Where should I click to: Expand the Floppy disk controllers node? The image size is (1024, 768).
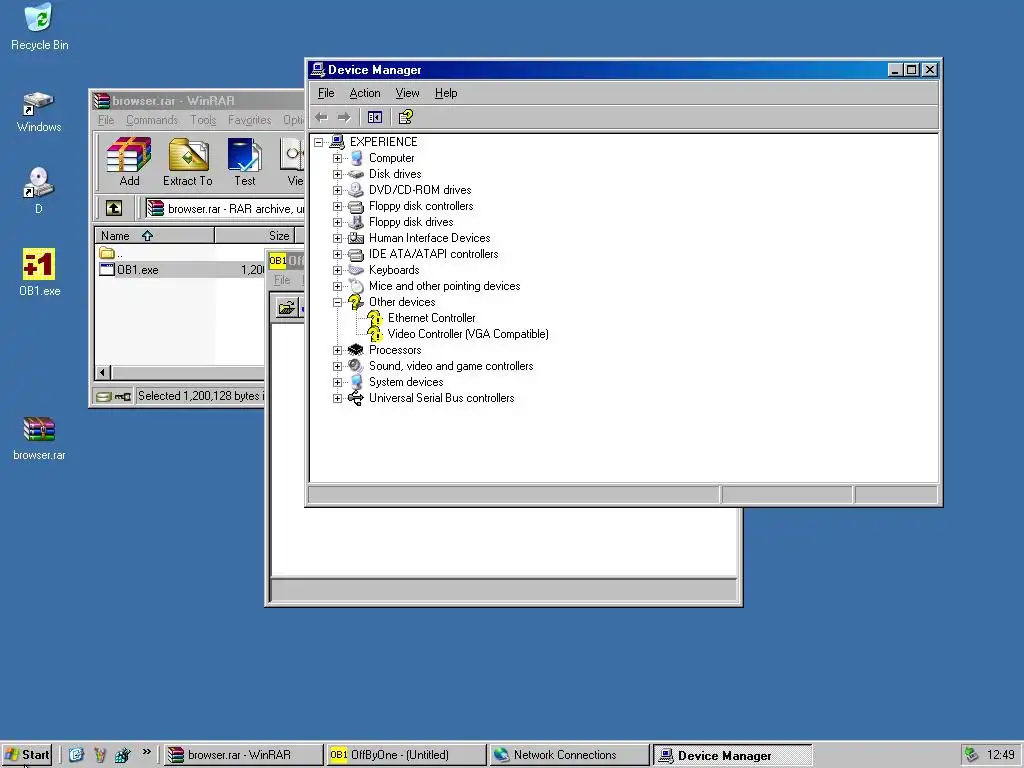click(x=338, y=206)
